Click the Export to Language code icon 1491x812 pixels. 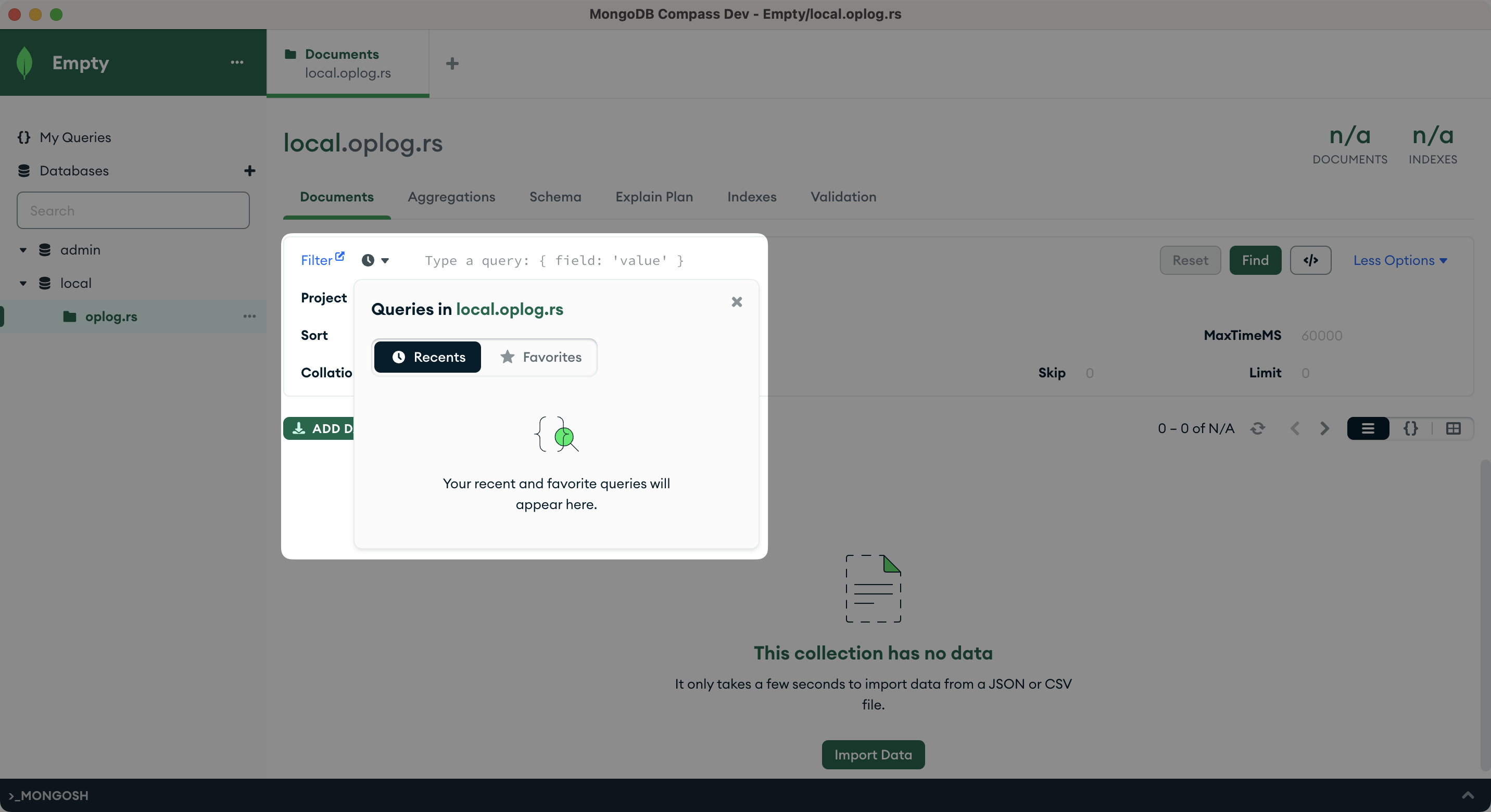click(1310, 260)
